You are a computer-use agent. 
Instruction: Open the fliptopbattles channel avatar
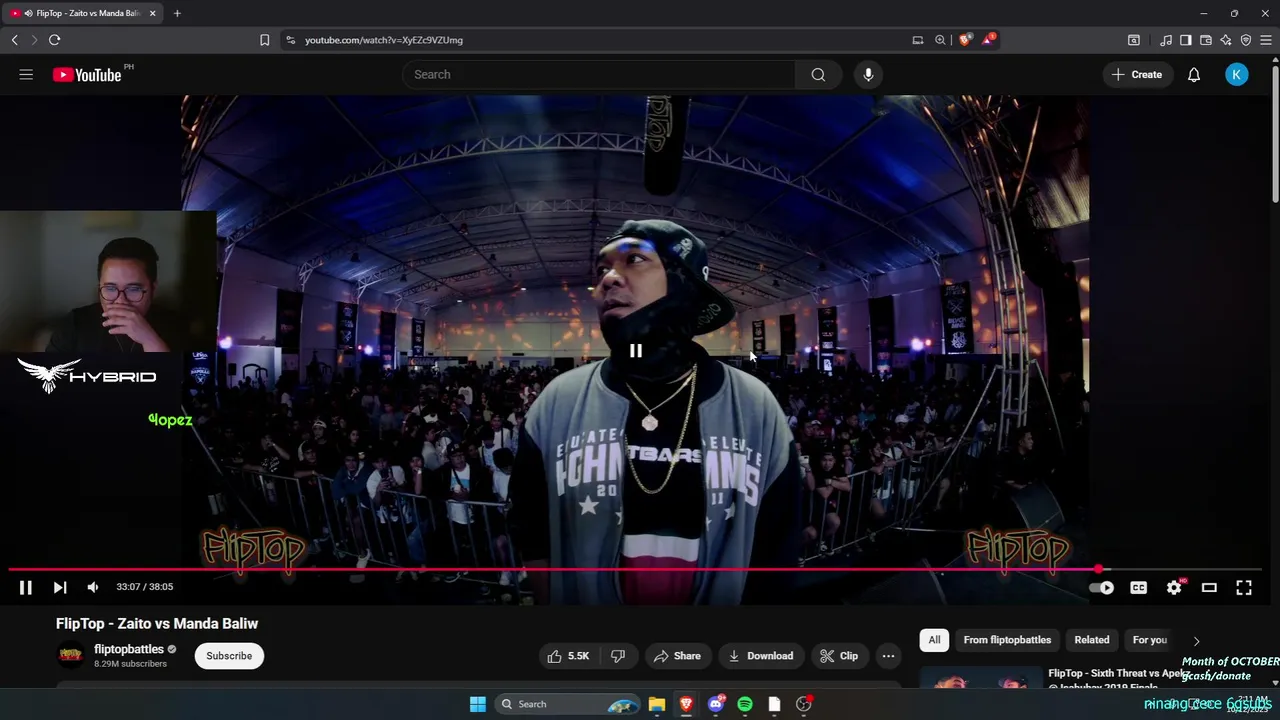pos(70,655)
